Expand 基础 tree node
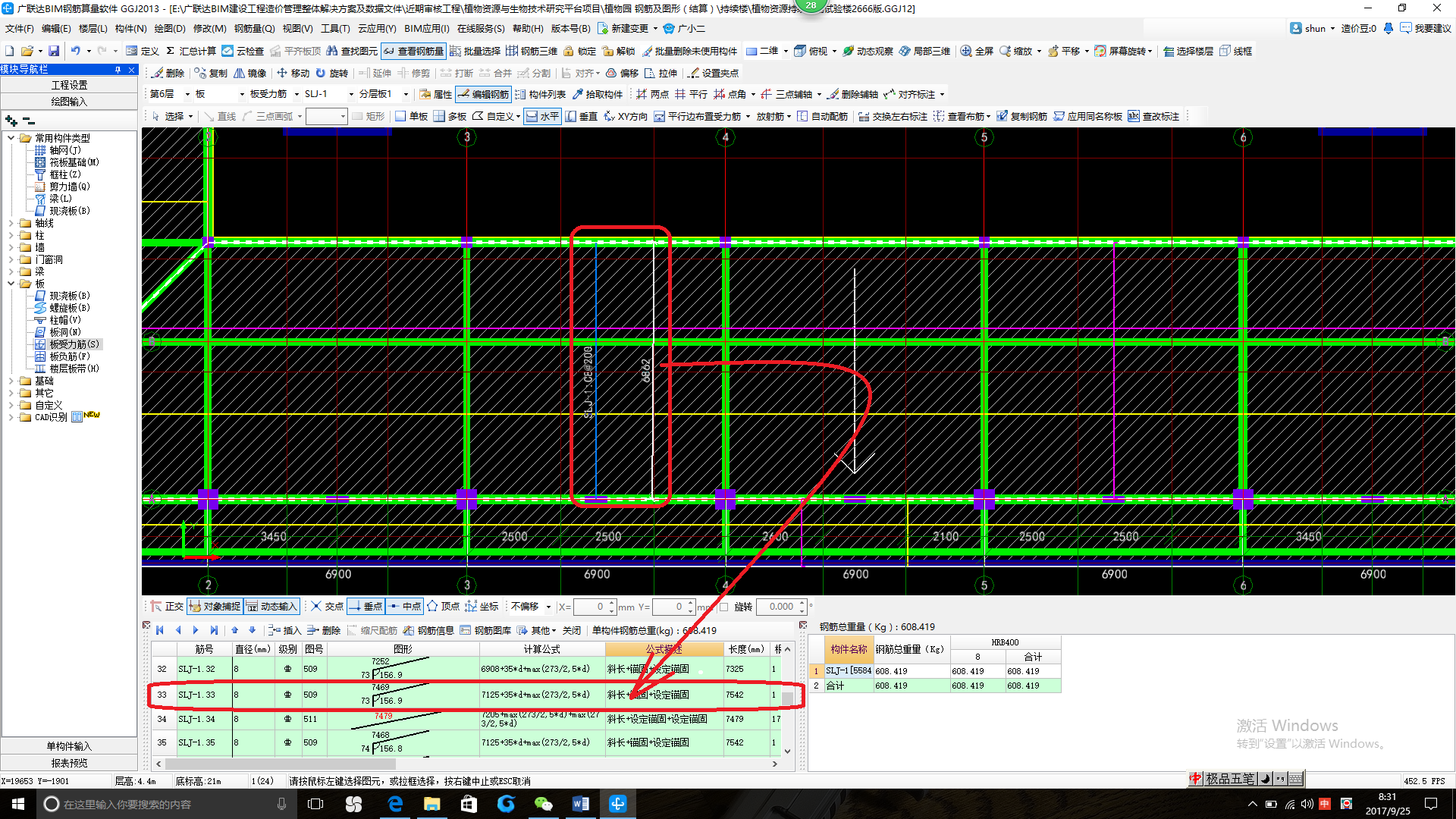Image resolution: width=1456 pixels, height=819 pixels. coord(11,381)
